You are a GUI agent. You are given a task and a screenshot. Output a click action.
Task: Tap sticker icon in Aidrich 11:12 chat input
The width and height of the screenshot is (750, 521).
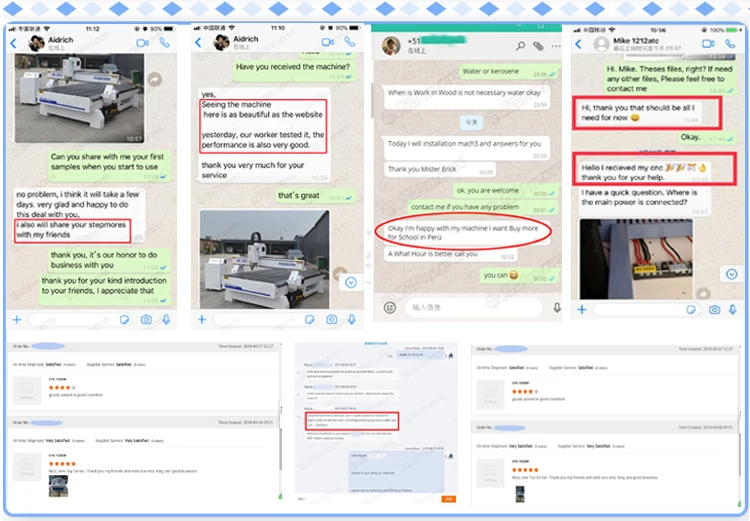click(124, 319)
